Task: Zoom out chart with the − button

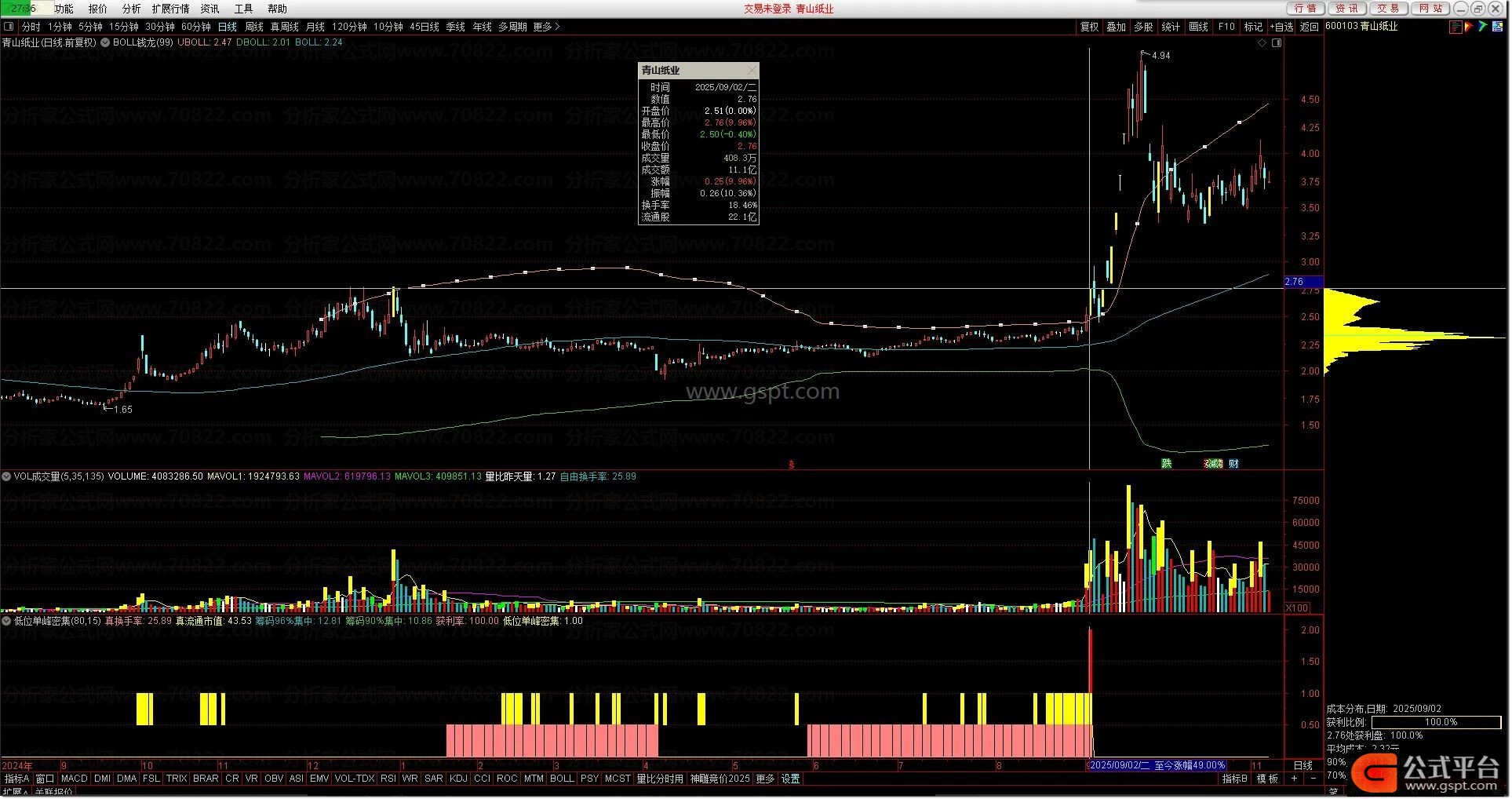Action: pos(1313,779)
